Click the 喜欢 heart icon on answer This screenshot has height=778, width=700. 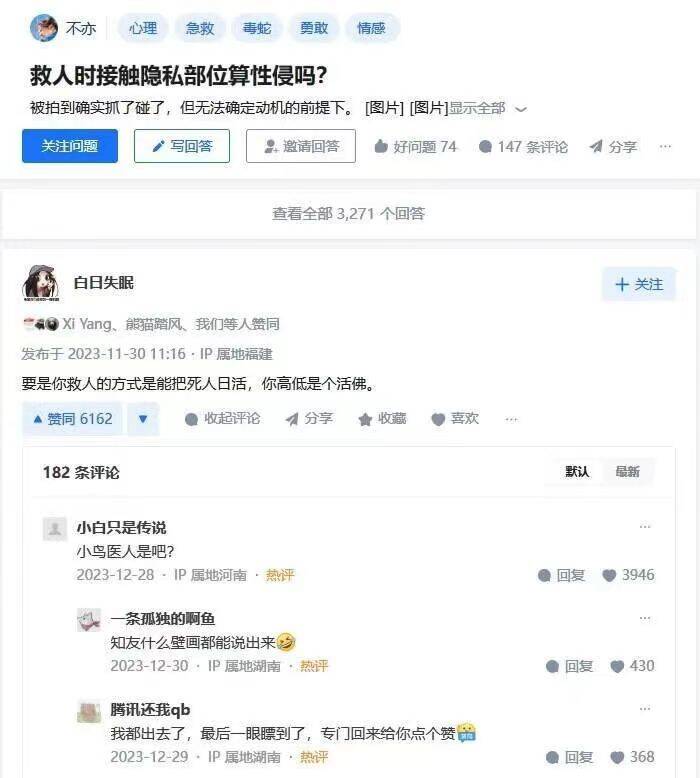pyautogui.click(x=438, y=420)
